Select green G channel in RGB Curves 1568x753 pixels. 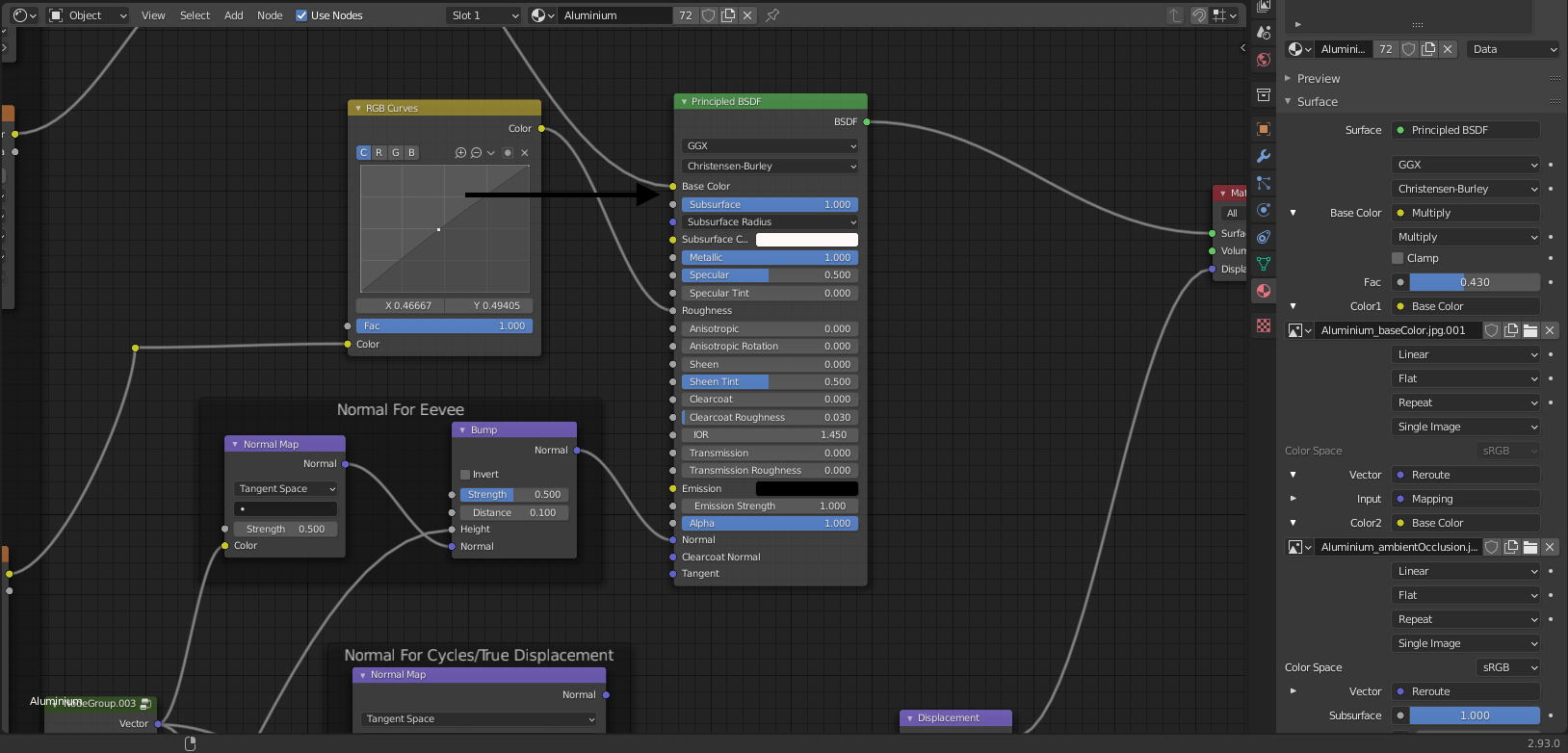pos(396,153)
